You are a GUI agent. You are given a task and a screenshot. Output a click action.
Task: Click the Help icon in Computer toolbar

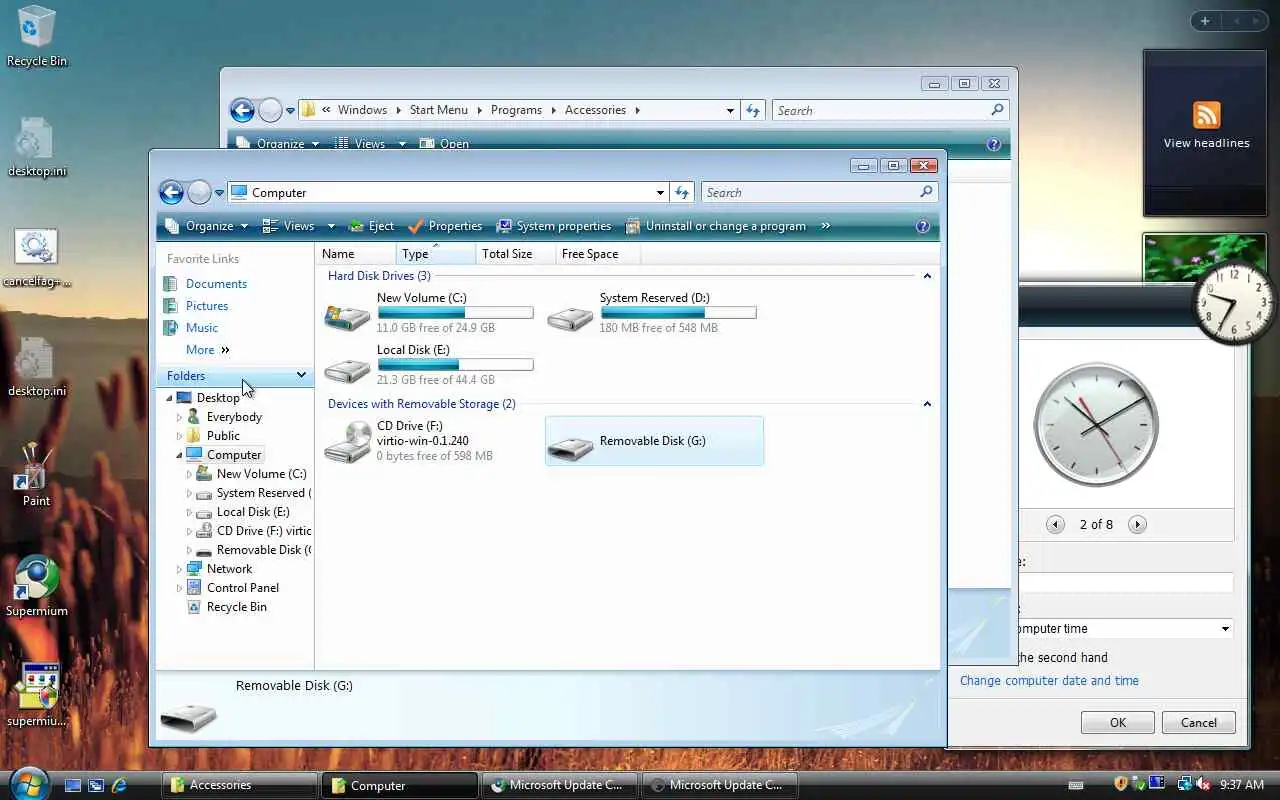point(923,226)
